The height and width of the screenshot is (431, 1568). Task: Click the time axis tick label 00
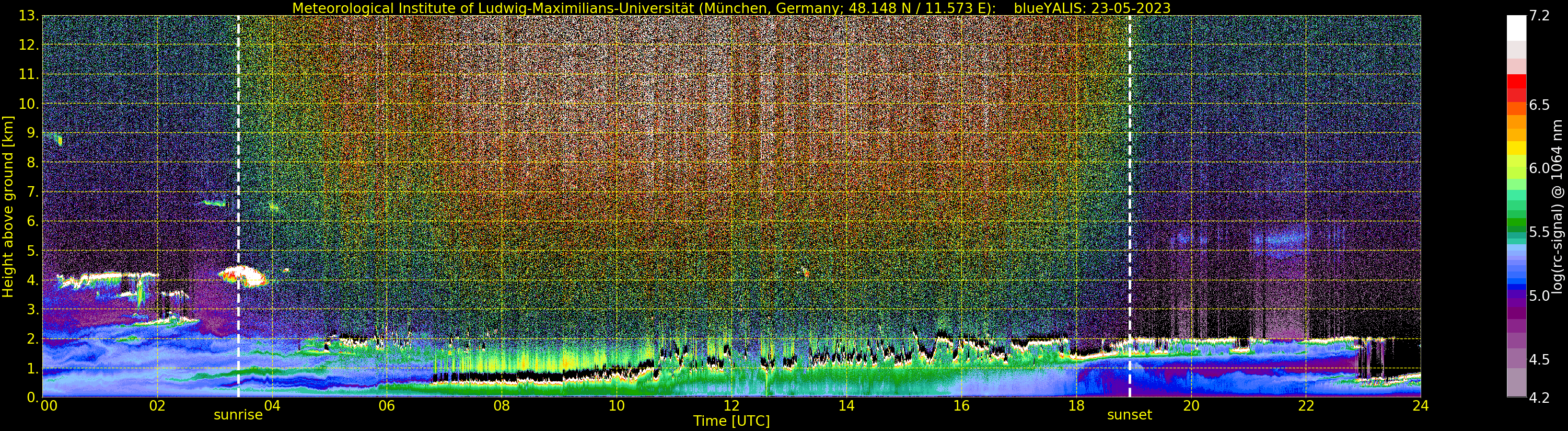[49, 406]
